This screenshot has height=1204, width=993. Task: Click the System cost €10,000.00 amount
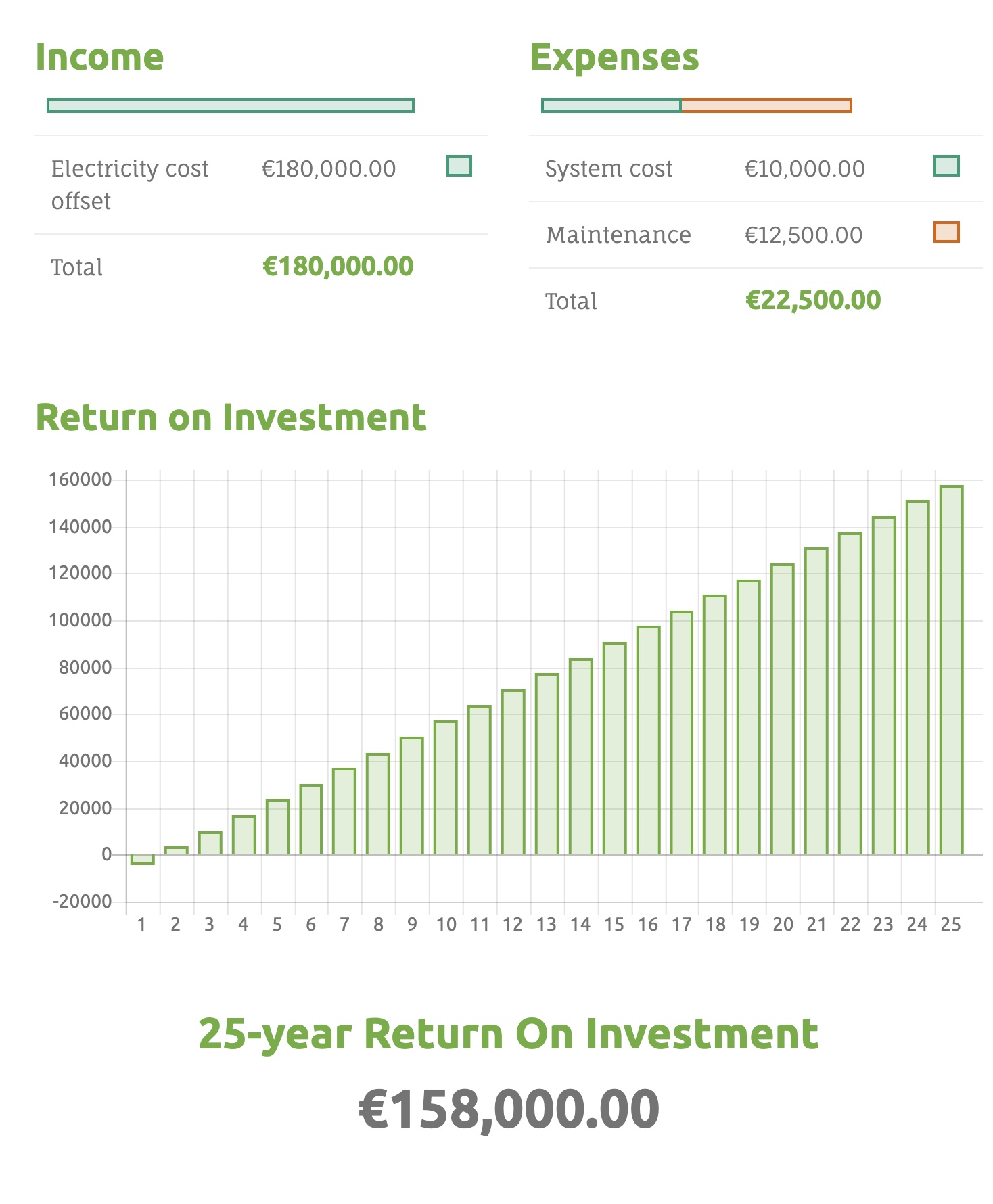[804, 168]
